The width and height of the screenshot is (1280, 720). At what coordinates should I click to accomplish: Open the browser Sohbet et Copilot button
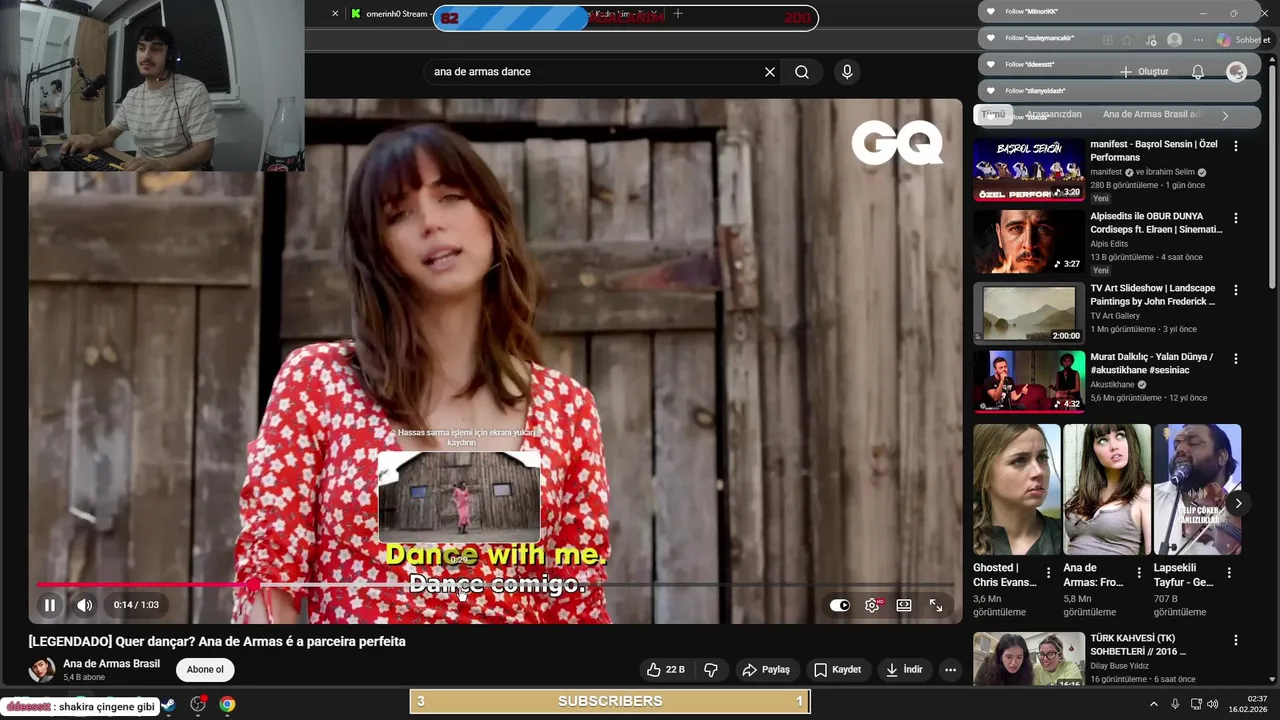[x=1243, y=40]
